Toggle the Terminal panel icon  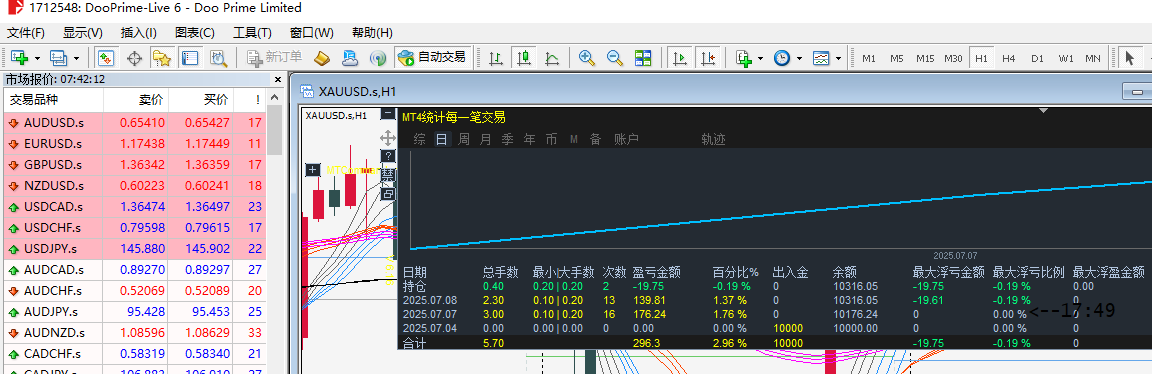click(190, 57)
